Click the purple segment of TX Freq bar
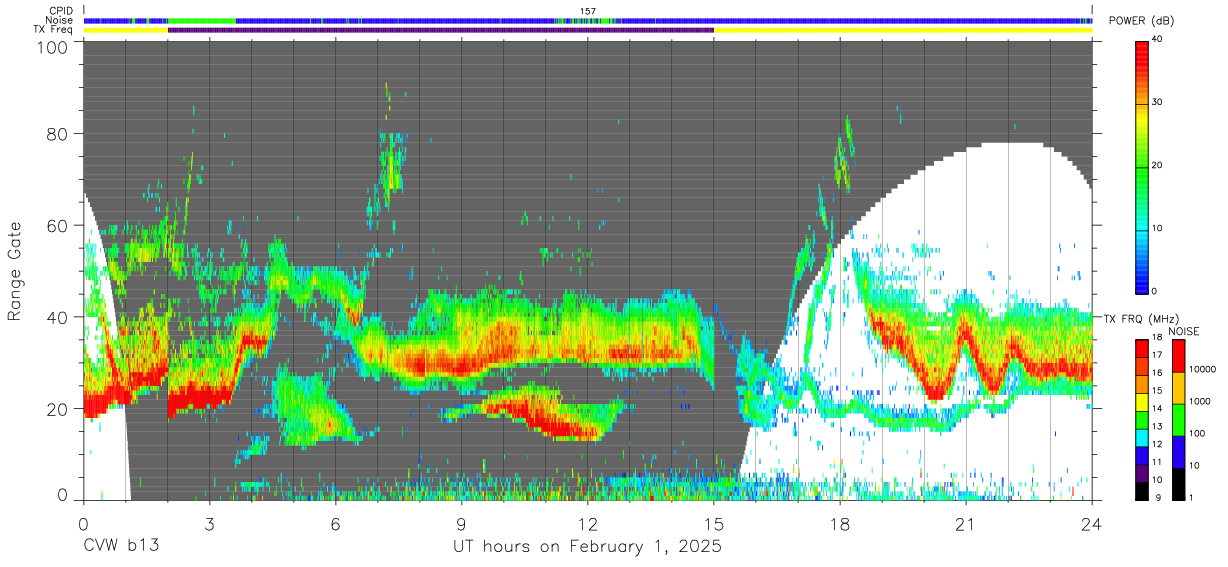Image resolution: width=1228 pixels, height=567 pixels. point(441,30)
